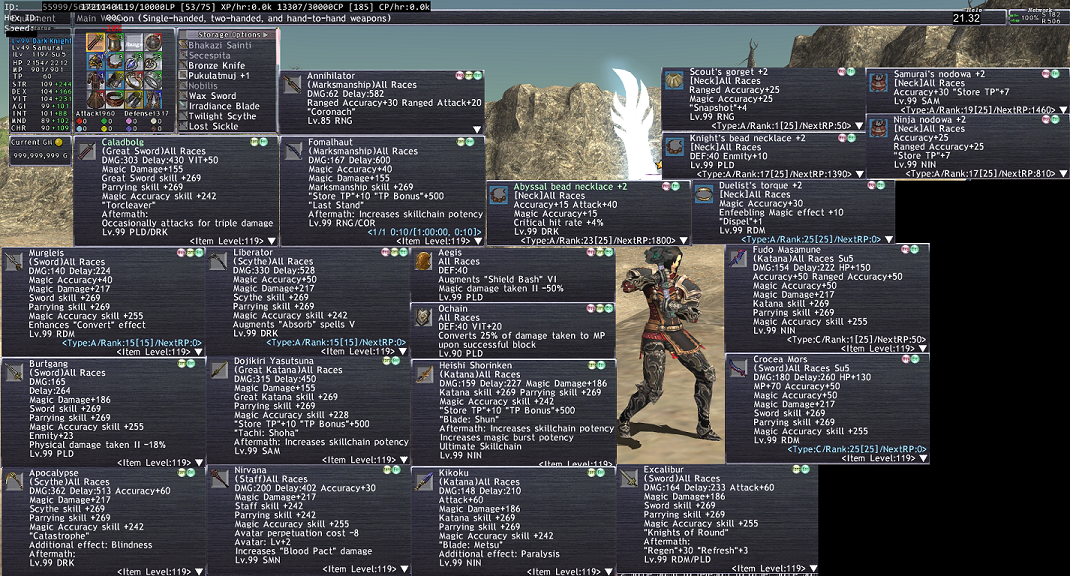Screen dimensions: 1070x576
Task: Expand the Scout's gorget tooltip down arrow
Action: [859, 126]
